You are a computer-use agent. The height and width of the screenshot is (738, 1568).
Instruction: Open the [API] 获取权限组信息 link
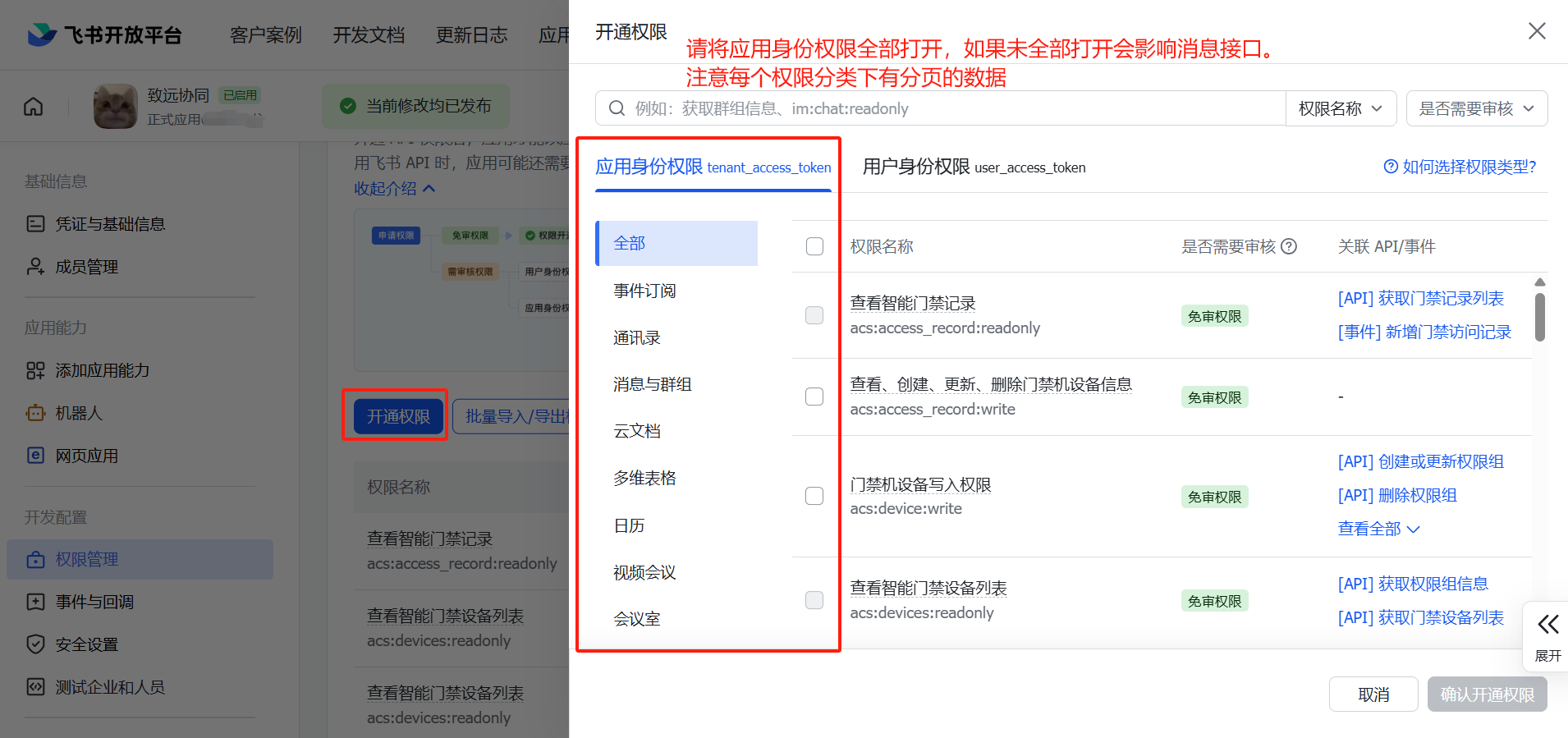(x=1413, y=584)
